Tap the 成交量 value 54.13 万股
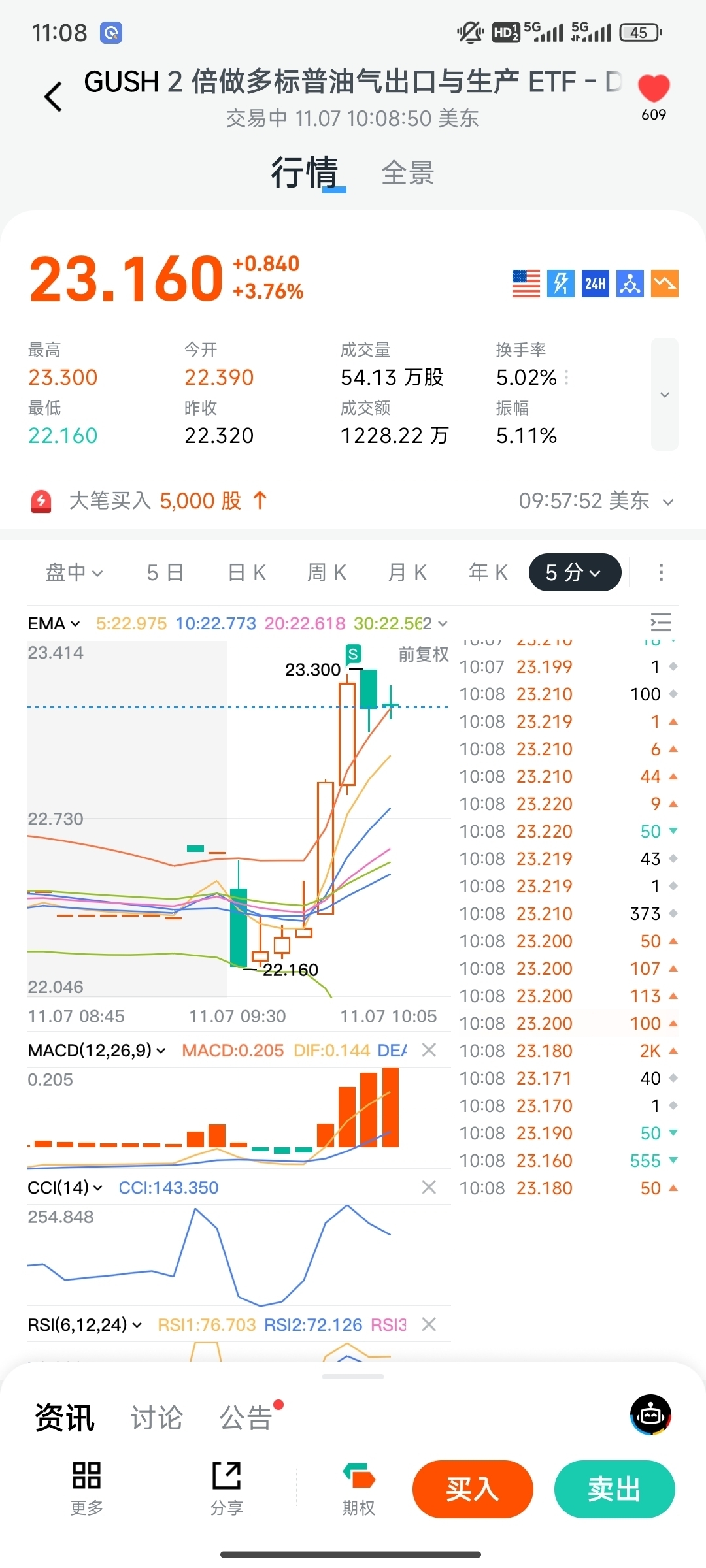The image size is (706, 1568). pyautogui.click(x=392, y=378)
